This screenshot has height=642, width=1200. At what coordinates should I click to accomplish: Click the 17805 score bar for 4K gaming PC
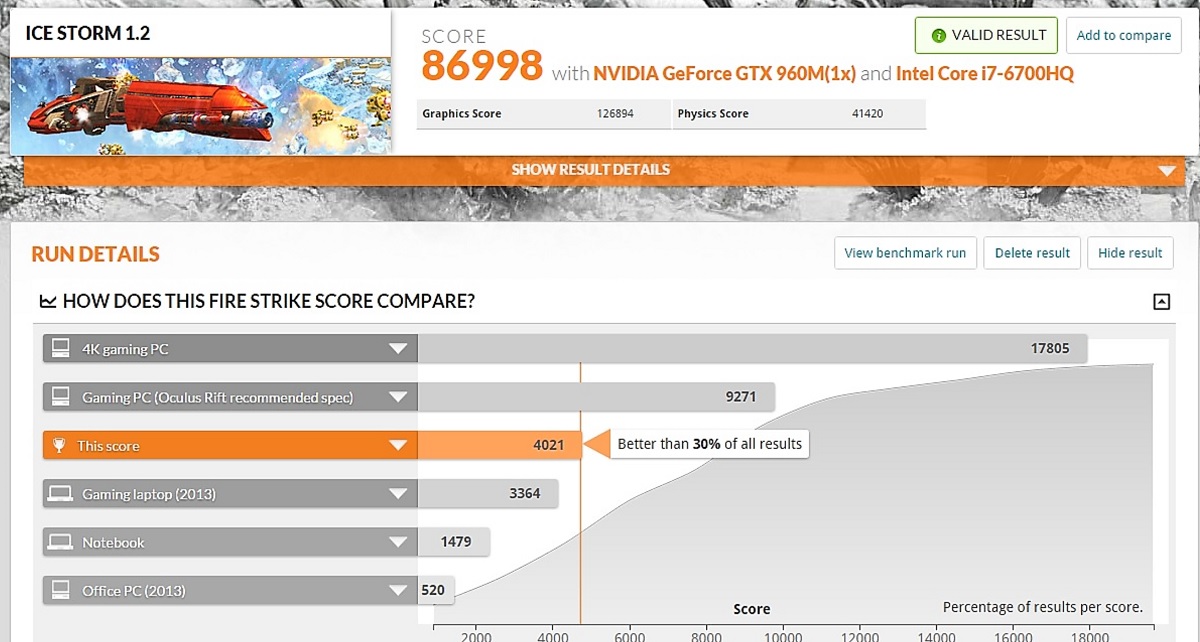pyautogui.click(x=753, y=349)
